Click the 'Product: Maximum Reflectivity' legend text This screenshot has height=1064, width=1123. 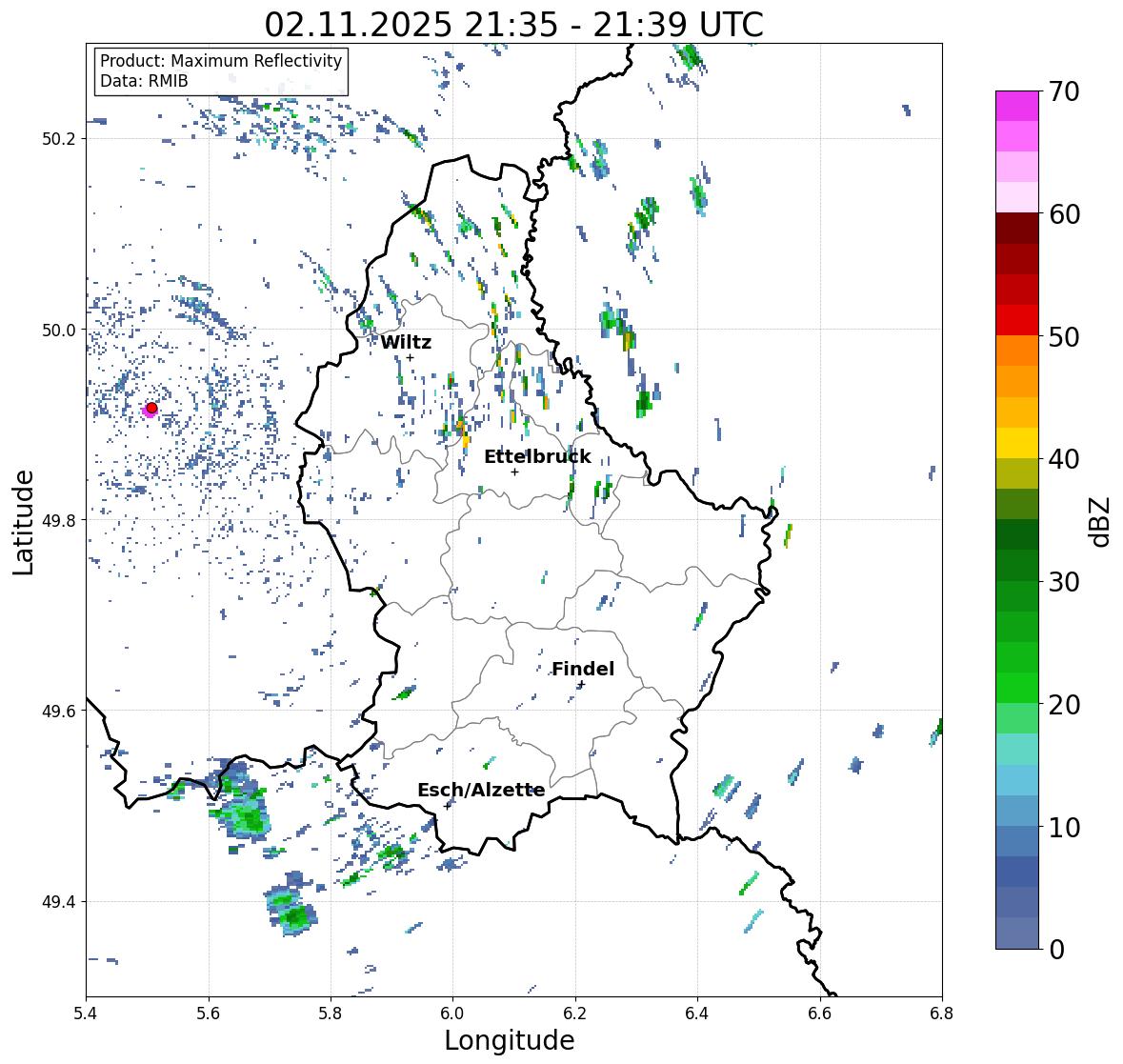(221, 61)
